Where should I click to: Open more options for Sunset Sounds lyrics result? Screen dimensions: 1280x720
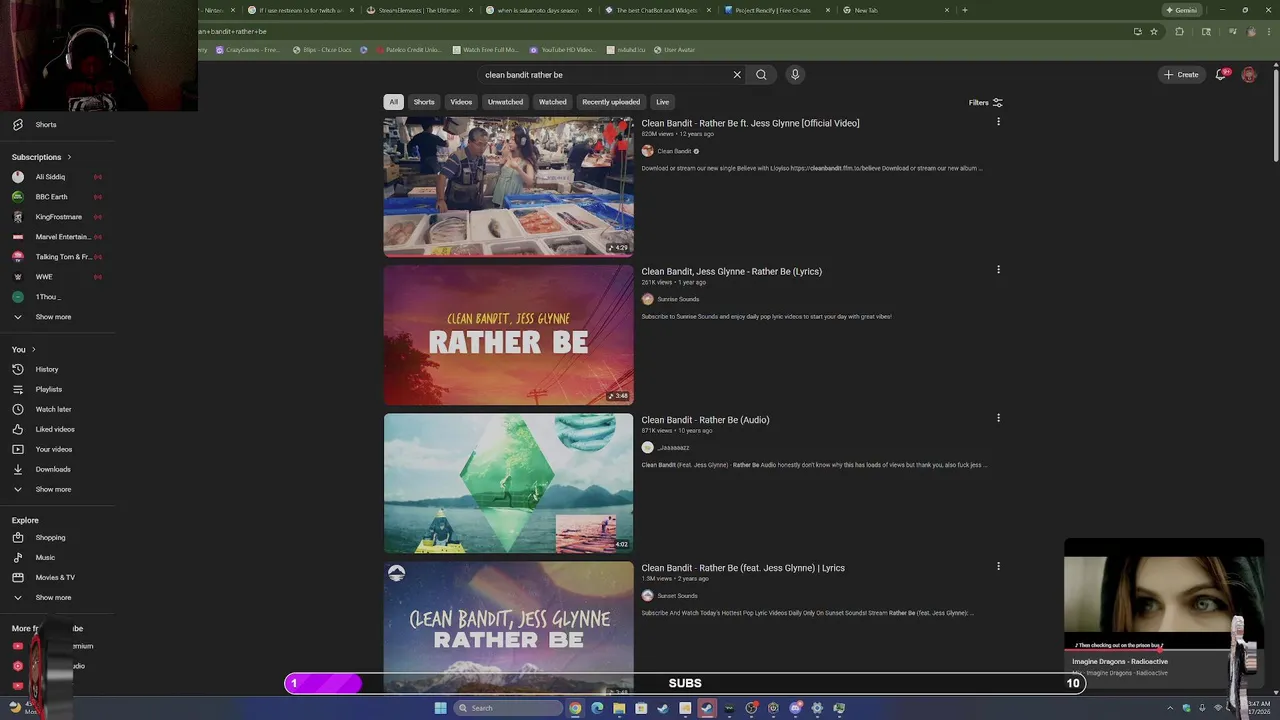tap(998, 566)
